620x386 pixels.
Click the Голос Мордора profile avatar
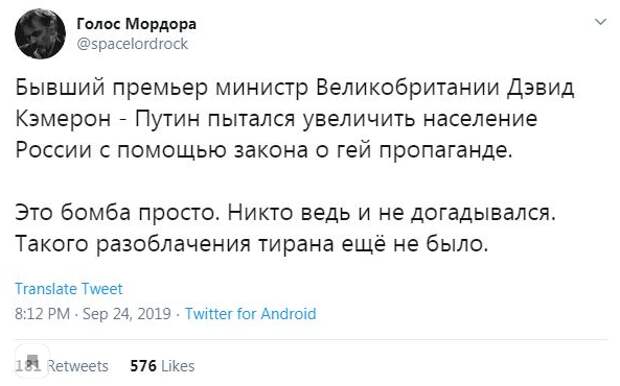click(40, 34)
